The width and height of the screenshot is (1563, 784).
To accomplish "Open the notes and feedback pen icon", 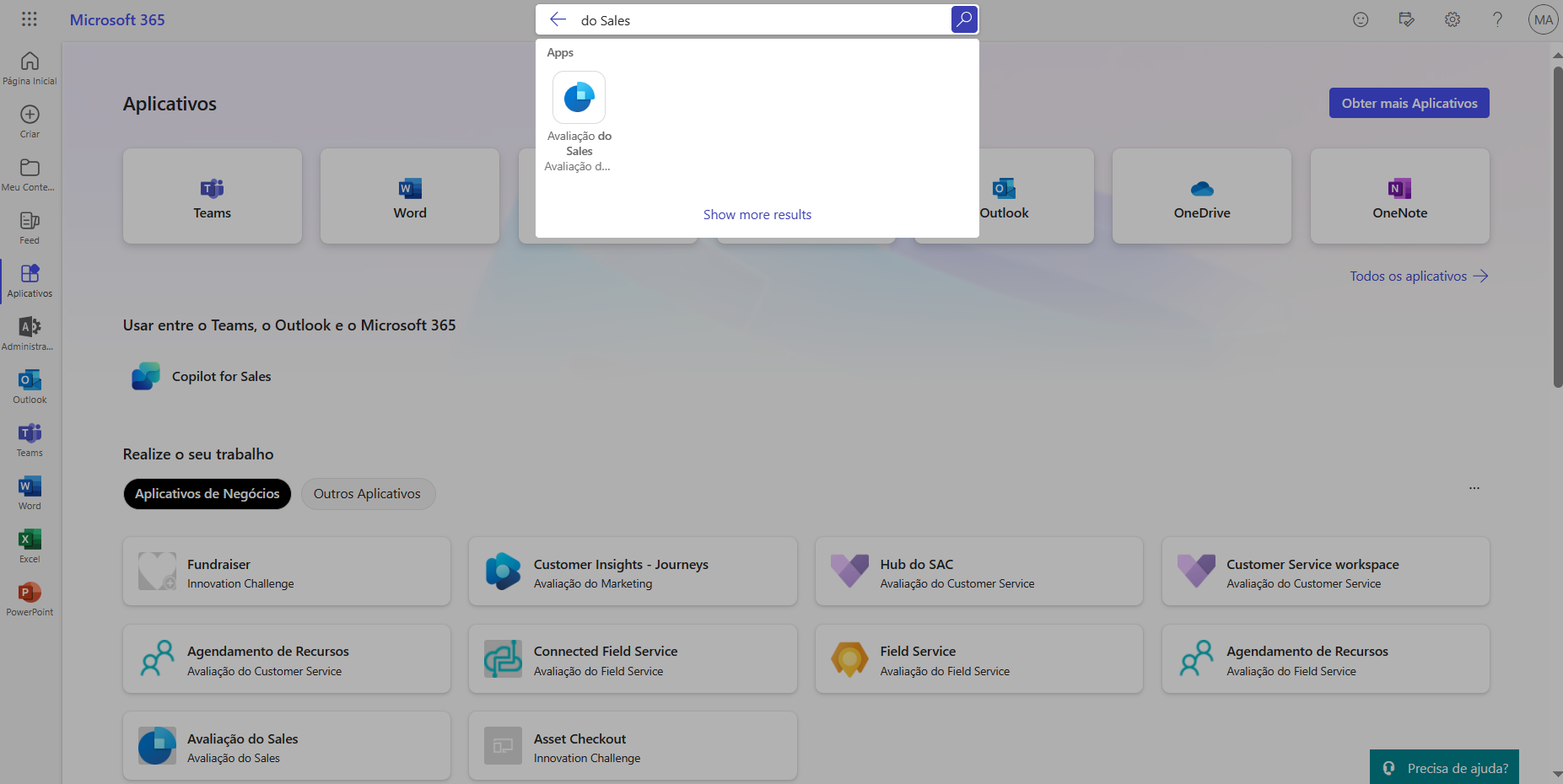I will click(1406, 19).
